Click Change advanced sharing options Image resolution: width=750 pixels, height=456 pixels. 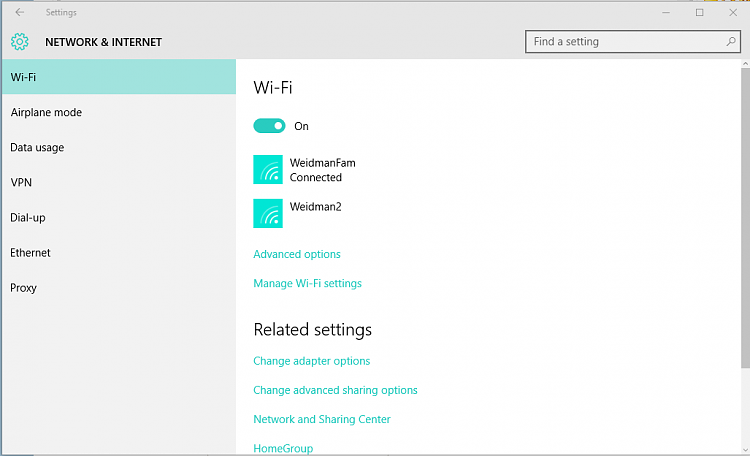click(x=335, y=390)
